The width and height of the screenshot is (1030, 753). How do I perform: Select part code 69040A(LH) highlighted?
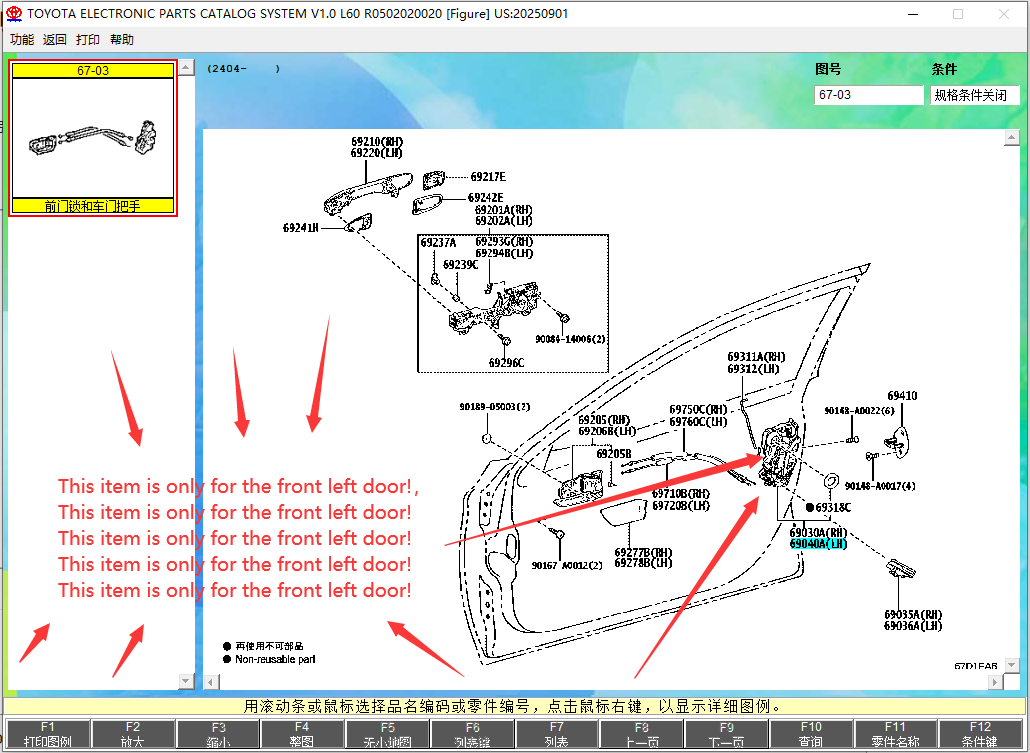click(x=818, y=544)
